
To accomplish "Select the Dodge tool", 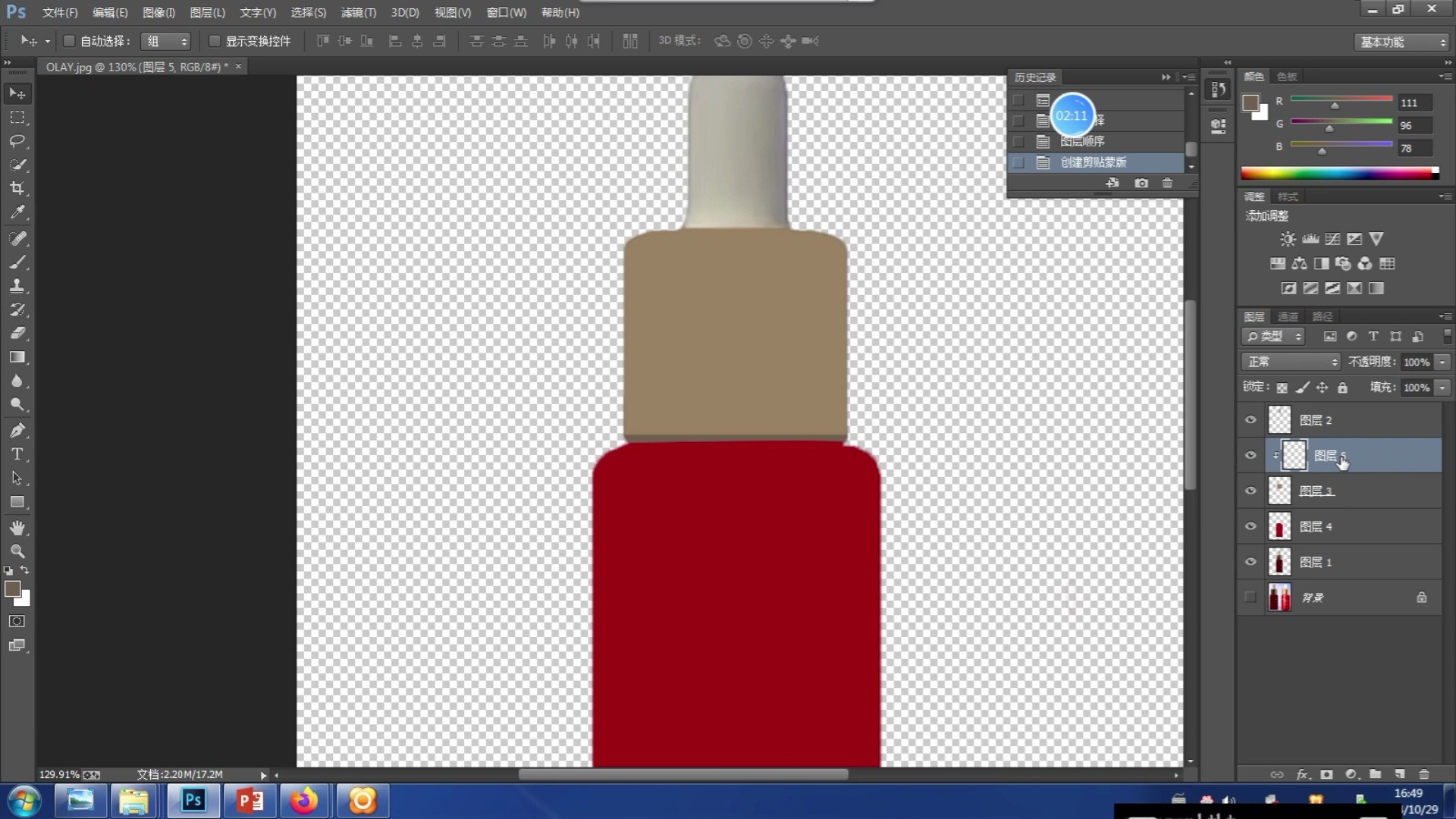I will click(17, 404).
